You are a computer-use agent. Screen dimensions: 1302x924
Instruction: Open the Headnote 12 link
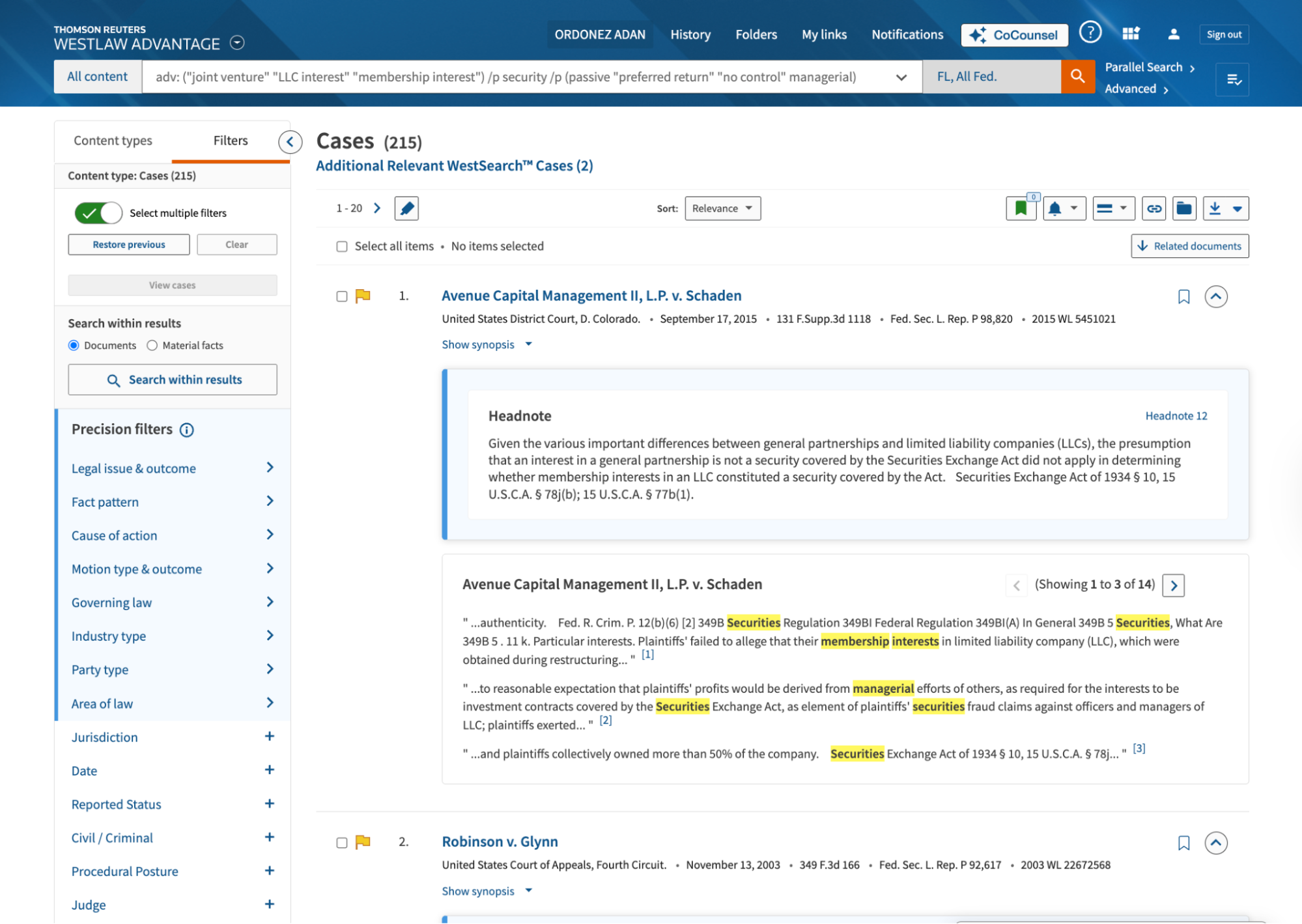coord(1176,416)
